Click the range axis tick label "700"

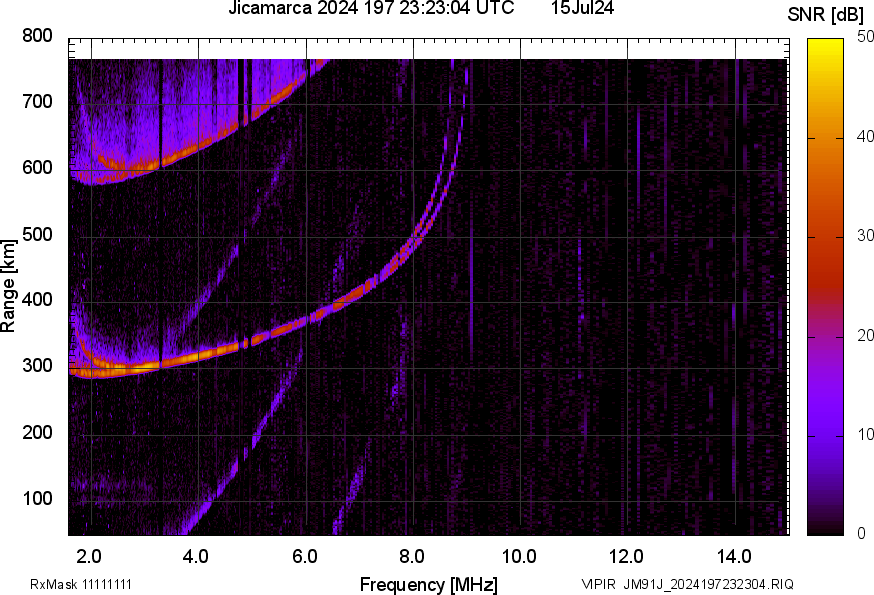point(37,101)
